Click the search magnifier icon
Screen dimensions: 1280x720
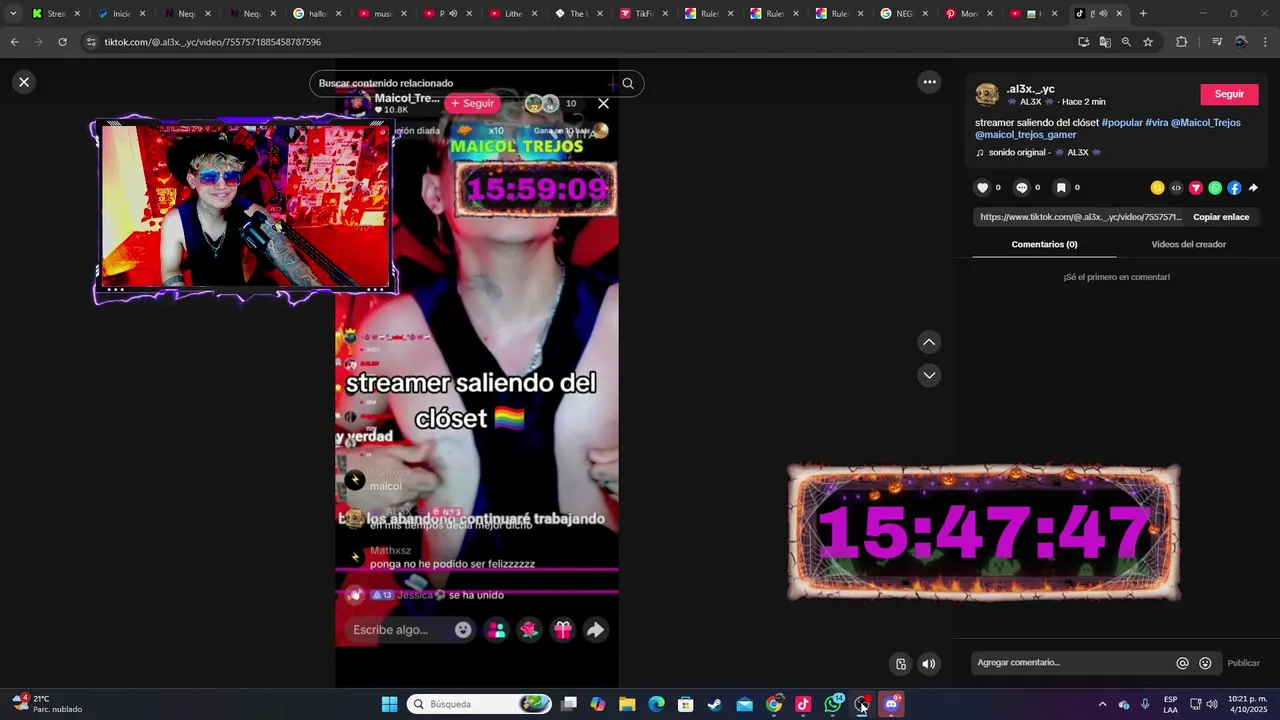pos(628,83)
